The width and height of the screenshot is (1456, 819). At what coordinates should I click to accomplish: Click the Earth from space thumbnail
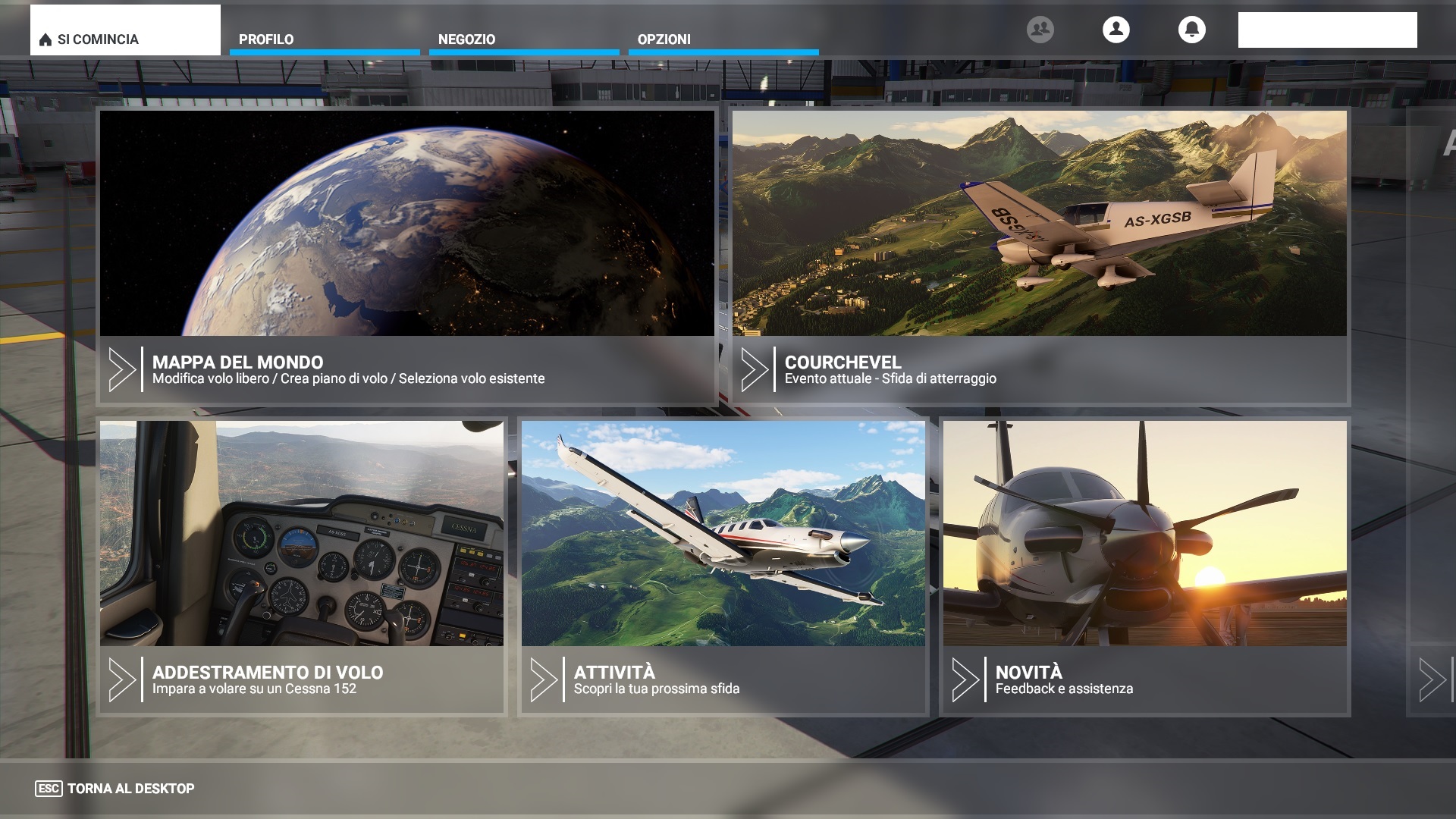click(407, 224)
